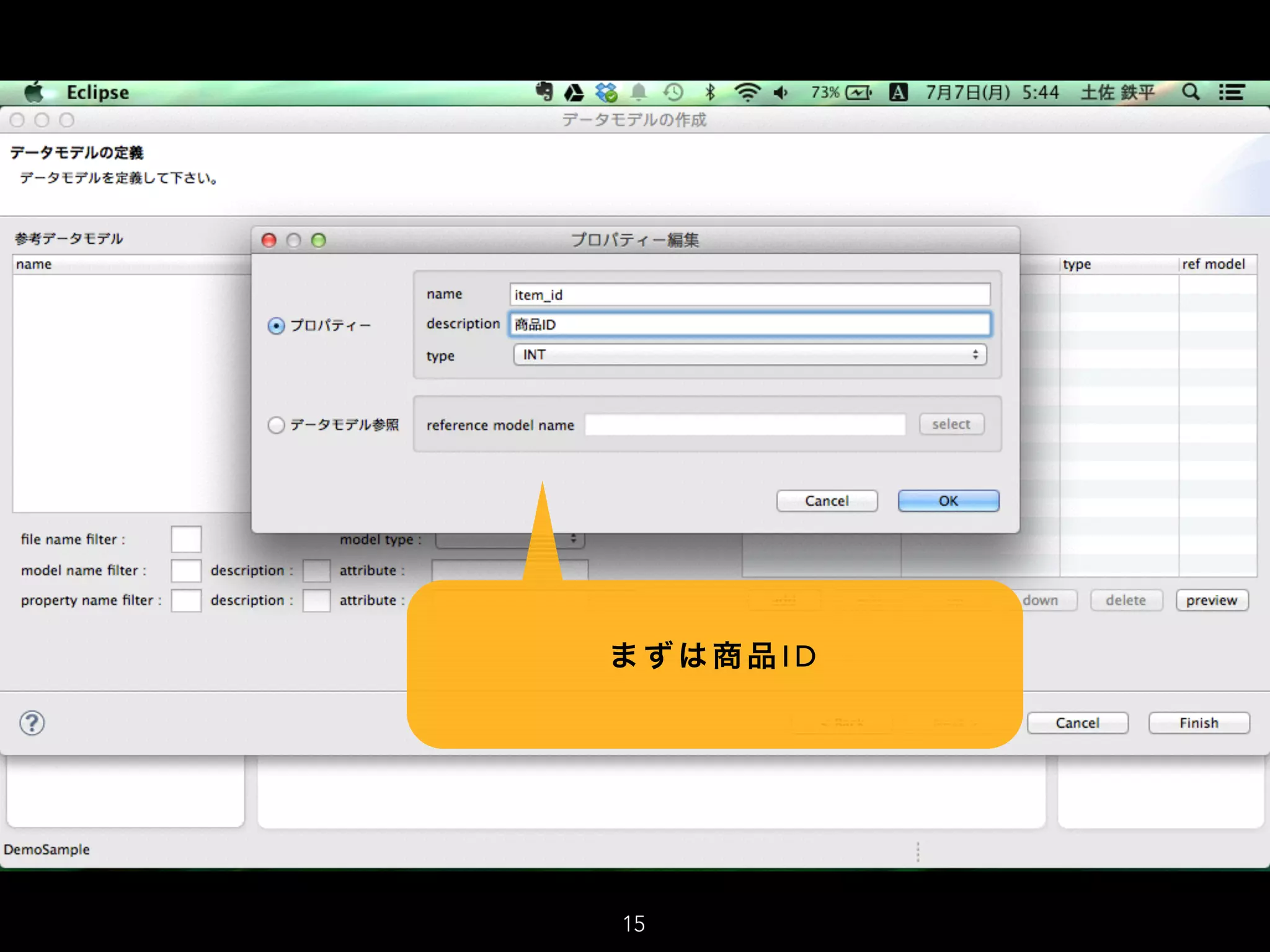Click the preview button
This screenshot has height=952, width=1270.
point(1211,600)
